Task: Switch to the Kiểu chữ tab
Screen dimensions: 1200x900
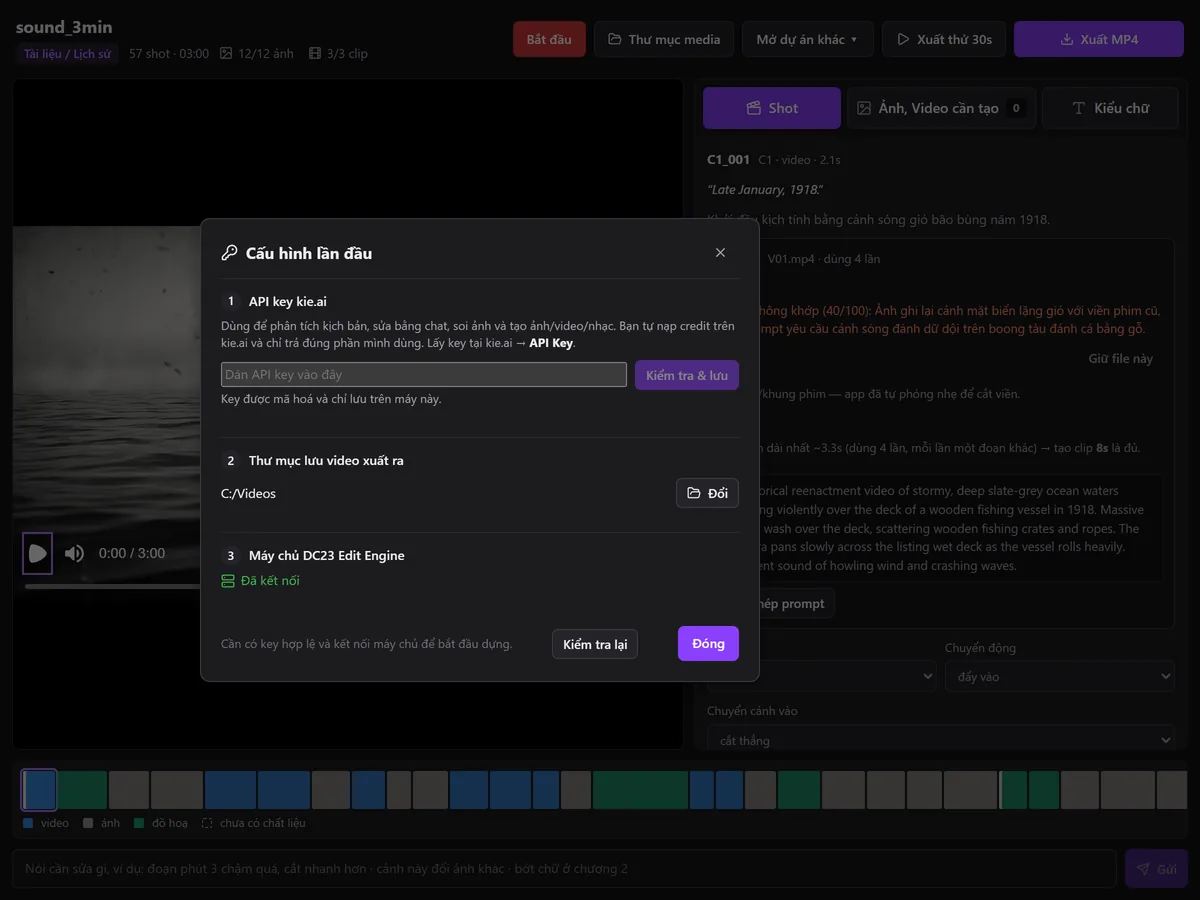Action: pyautogui.click(x=1110, y=108)
